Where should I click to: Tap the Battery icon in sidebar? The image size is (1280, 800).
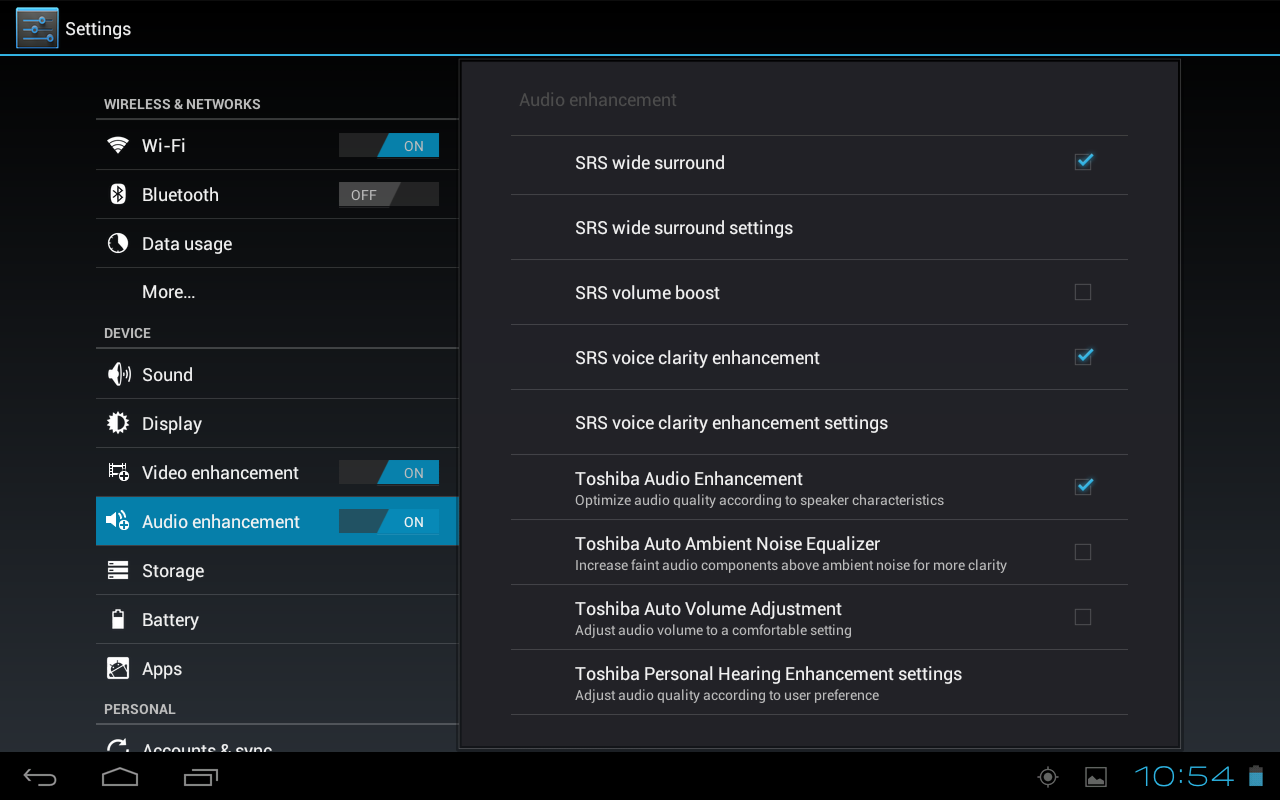(x=118, y=620)
